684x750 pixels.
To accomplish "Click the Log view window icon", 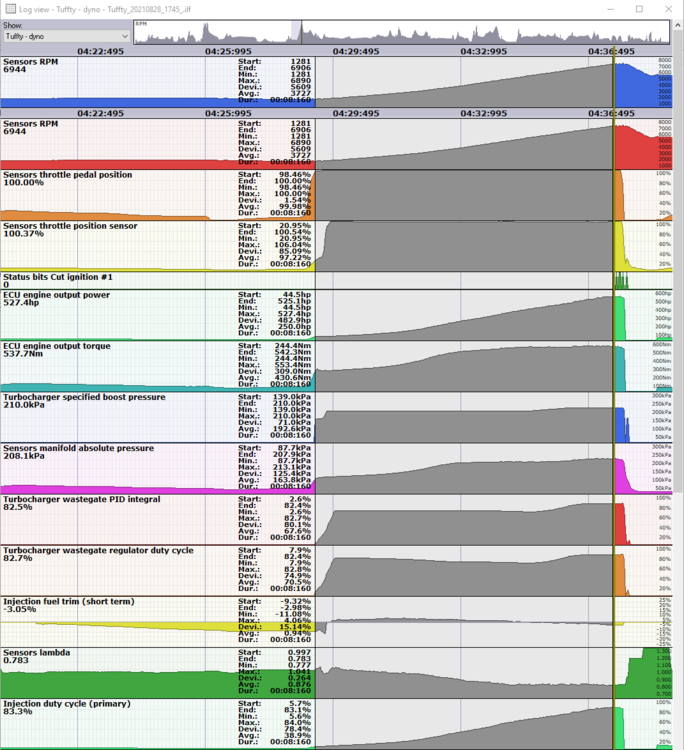I will (x=10, y=9).
